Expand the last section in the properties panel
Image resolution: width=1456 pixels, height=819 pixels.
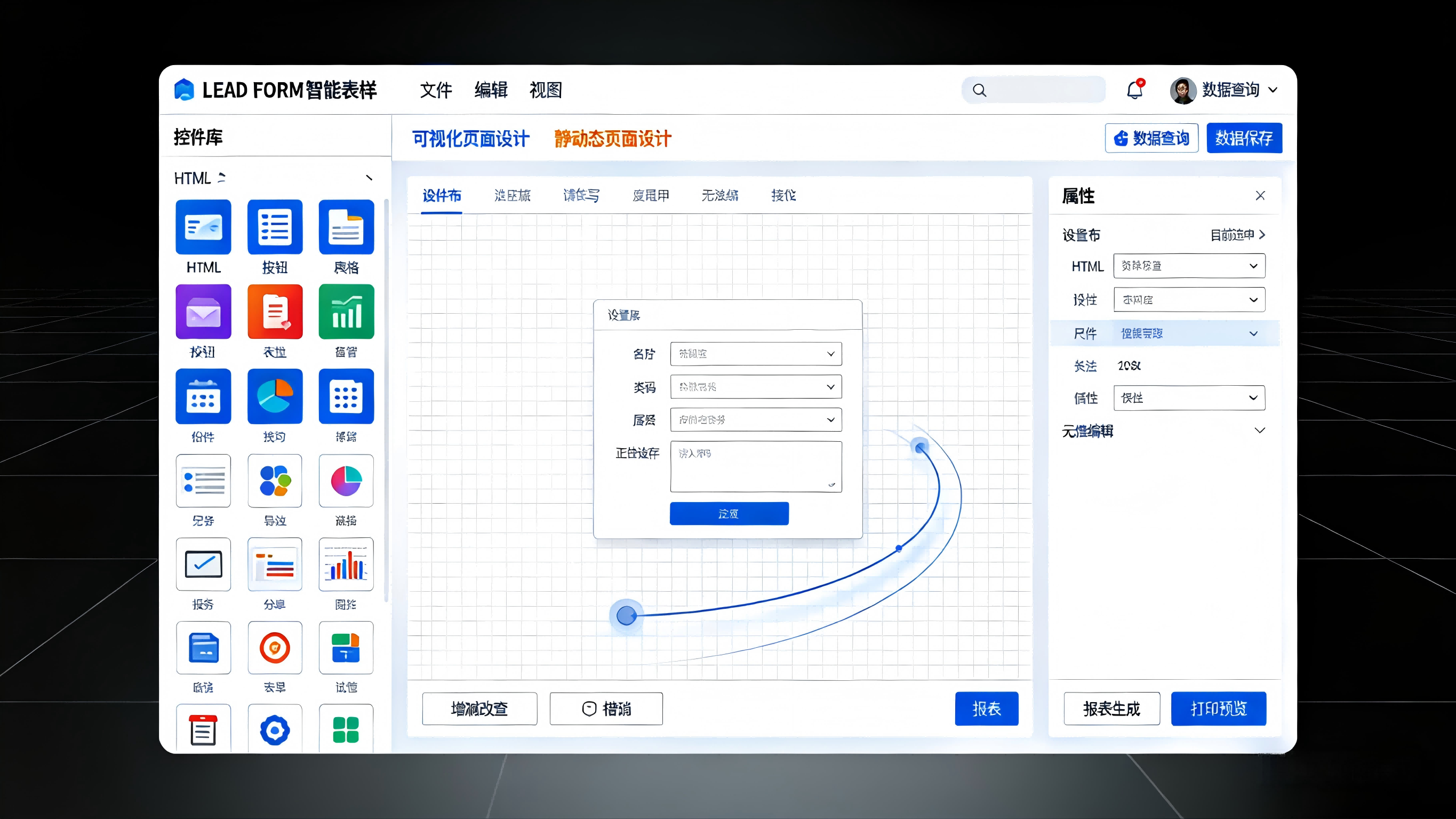(x=1259, y=431)
